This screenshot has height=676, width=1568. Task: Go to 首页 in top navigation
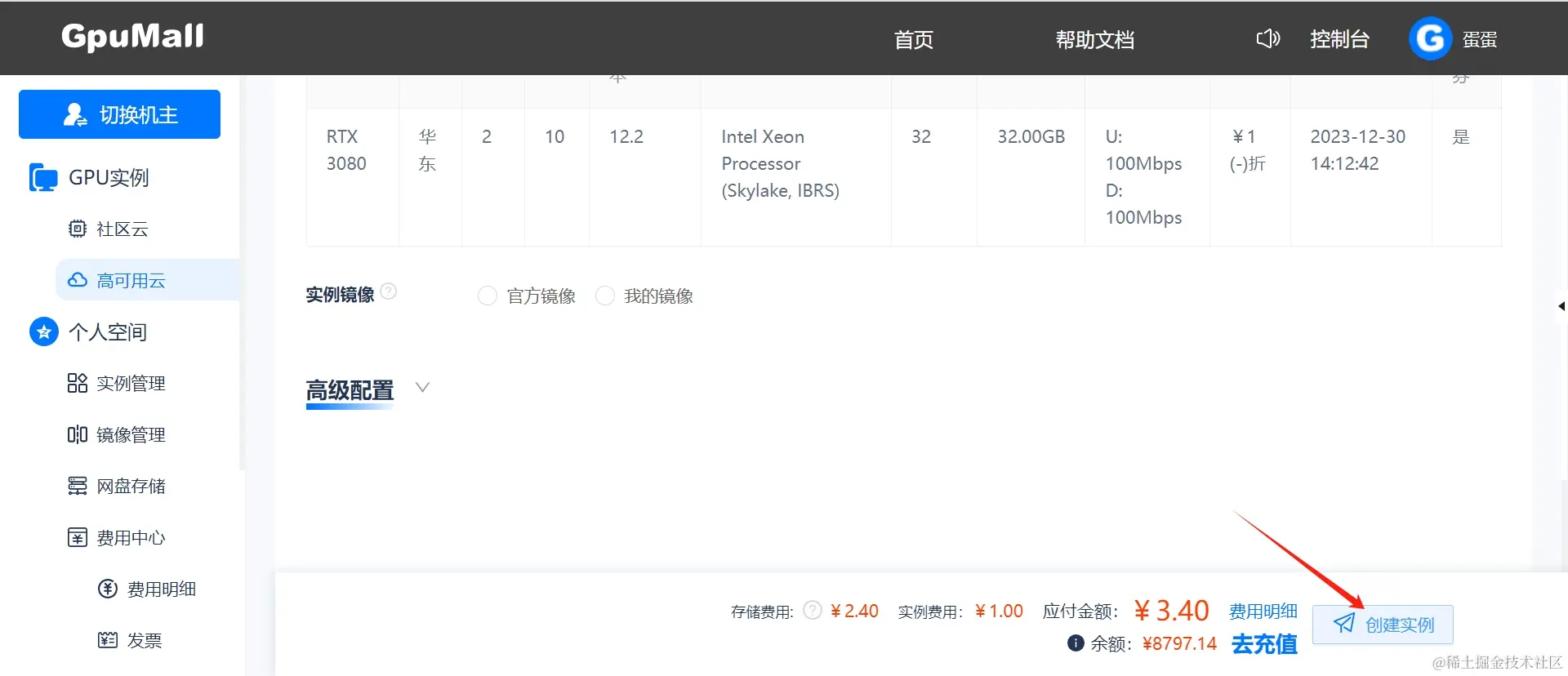point(913,39)
